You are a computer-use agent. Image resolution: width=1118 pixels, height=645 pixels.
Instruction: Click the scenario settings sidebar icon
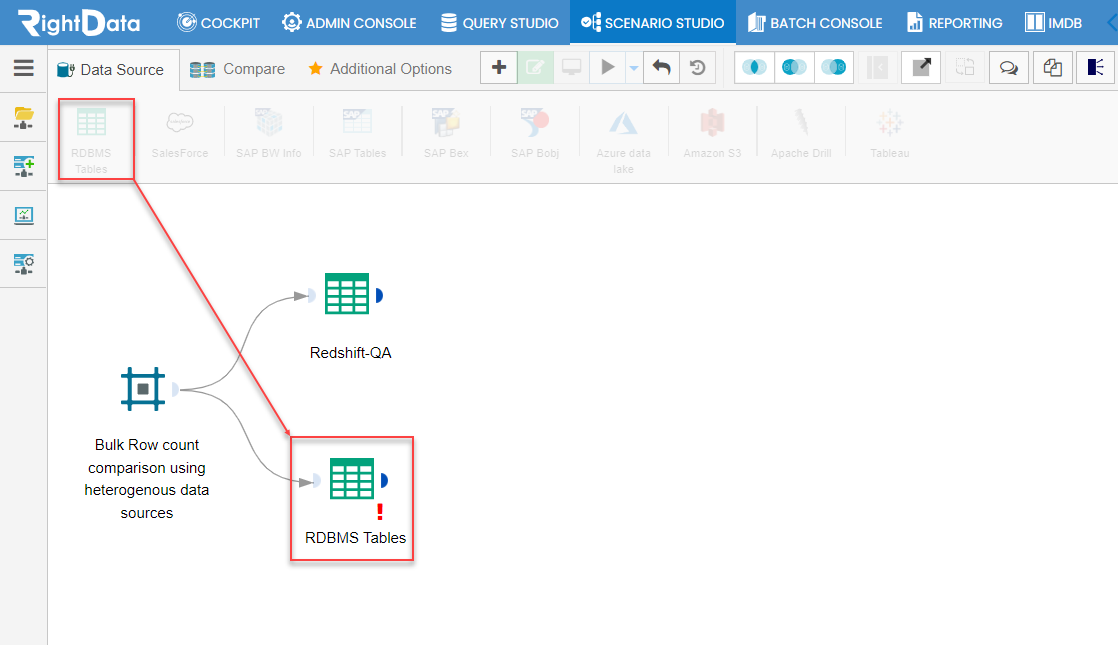[24, 264]
